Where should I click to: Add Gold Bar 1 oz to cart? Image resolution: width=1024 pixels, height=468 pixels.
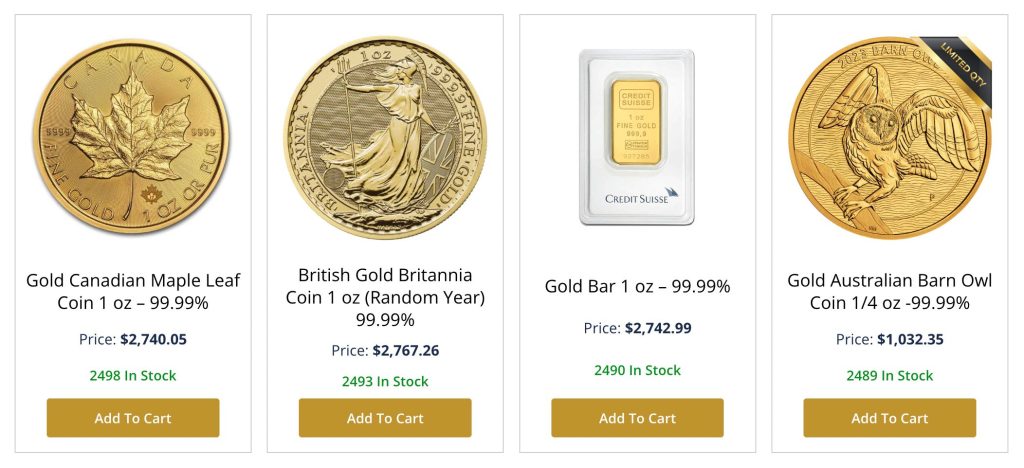click(637, 418)
